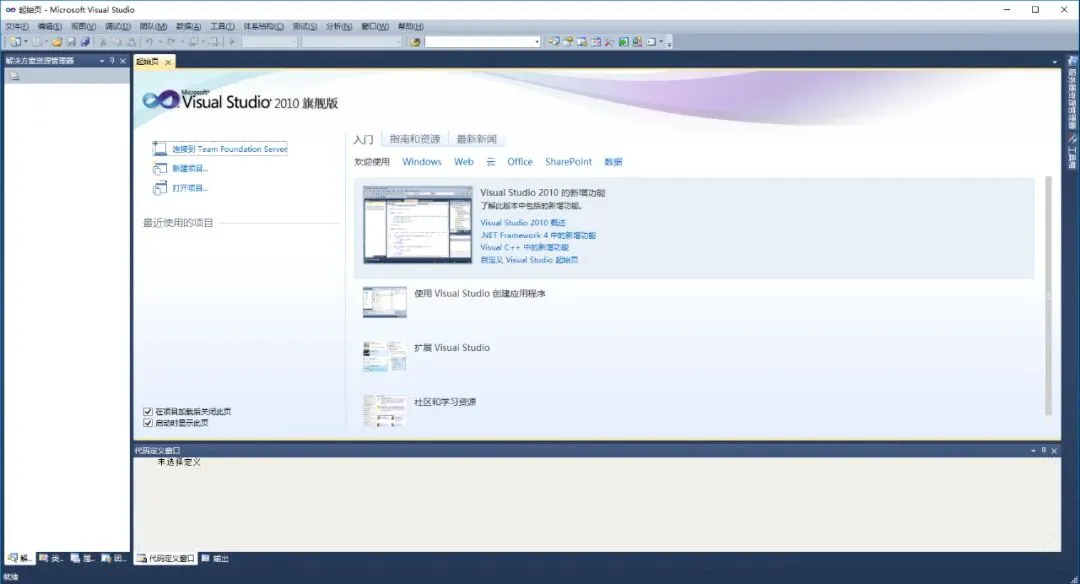This screenshot has height=584, width=1080.
Task: Expand the Undo history dropdown arrow
Action: coord(160,41)
